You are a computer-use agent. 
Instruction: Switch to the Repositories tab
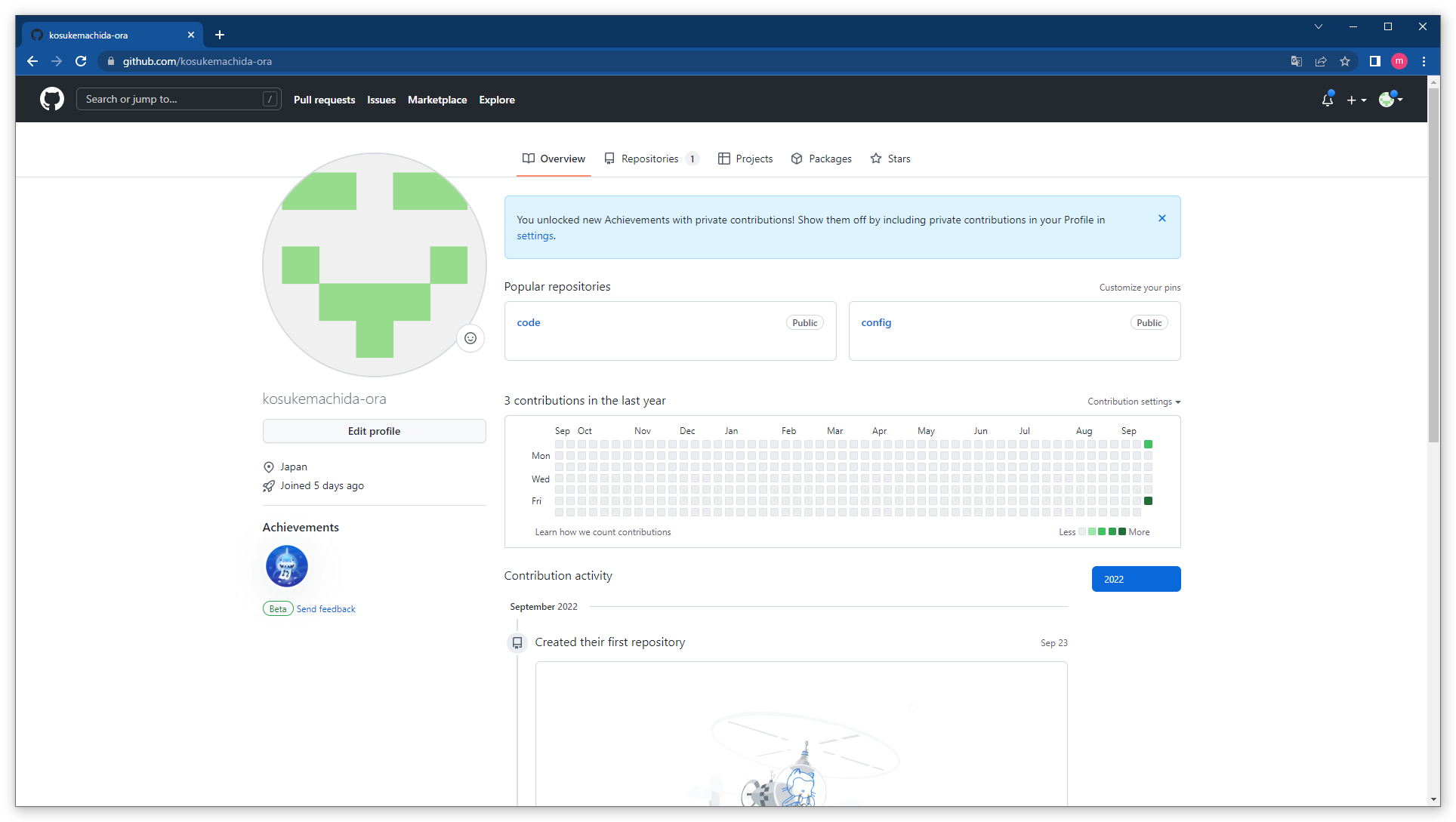pos(651,159)
